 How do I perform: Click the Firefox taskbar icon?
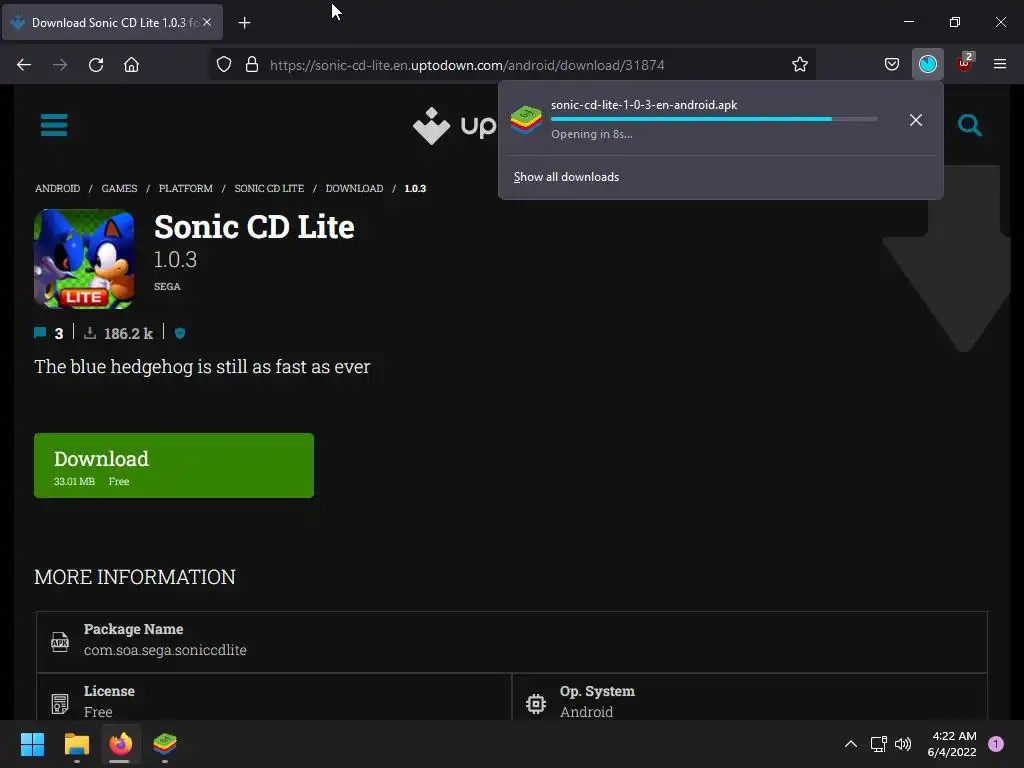pos(120,744)
